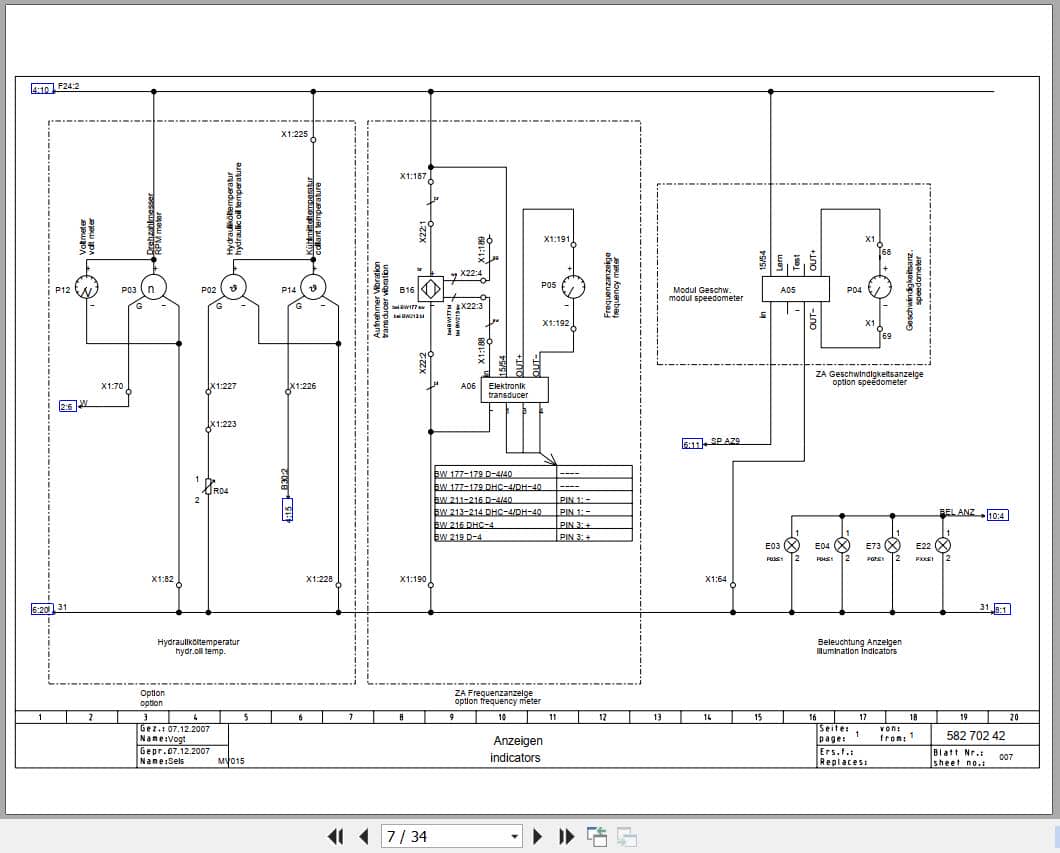Click the 'Modul Geschw.' label
This screenshot has height=853, width=1060.
701,290
